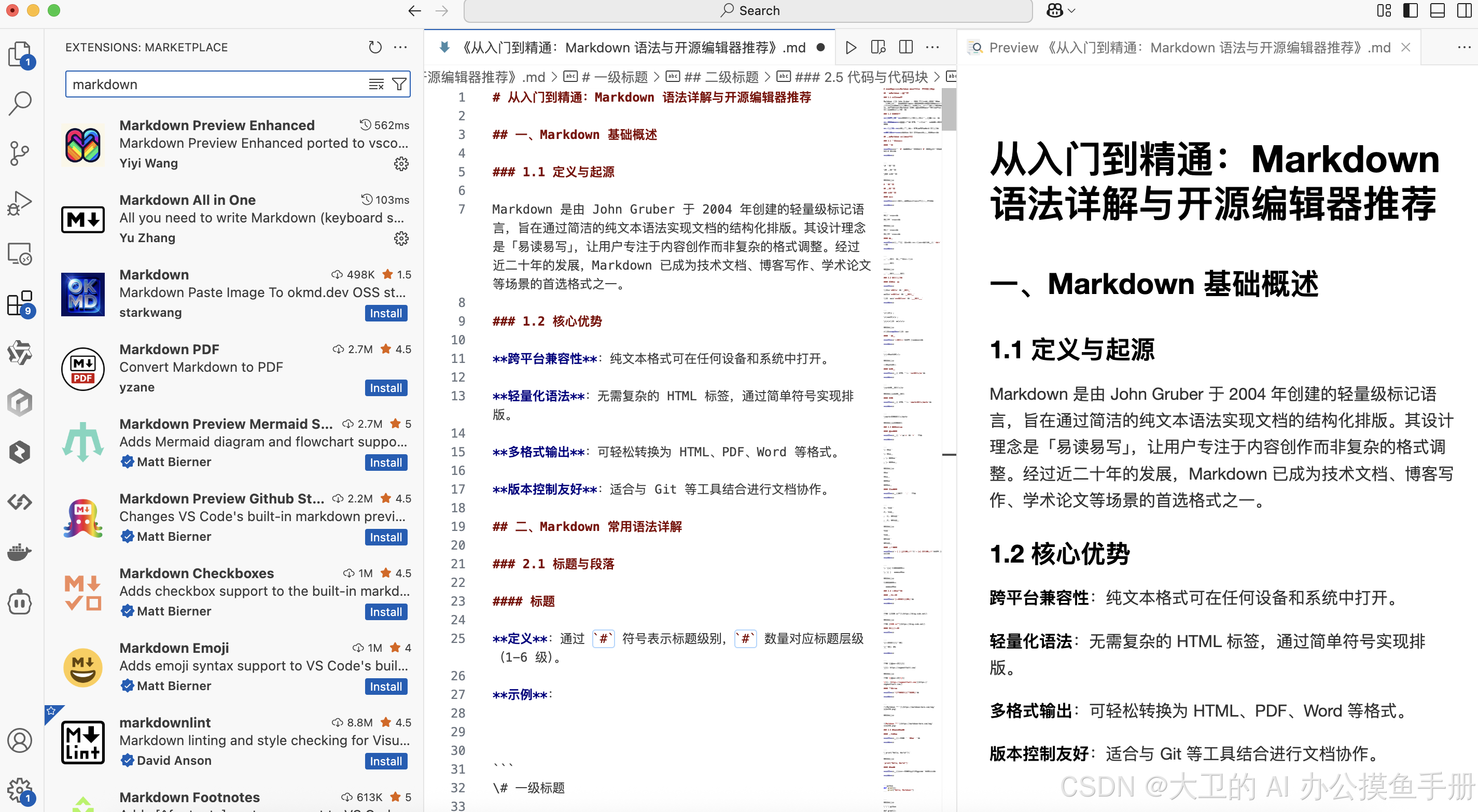Click the Markdown PDF extension icon

click(x=82, y=369)
